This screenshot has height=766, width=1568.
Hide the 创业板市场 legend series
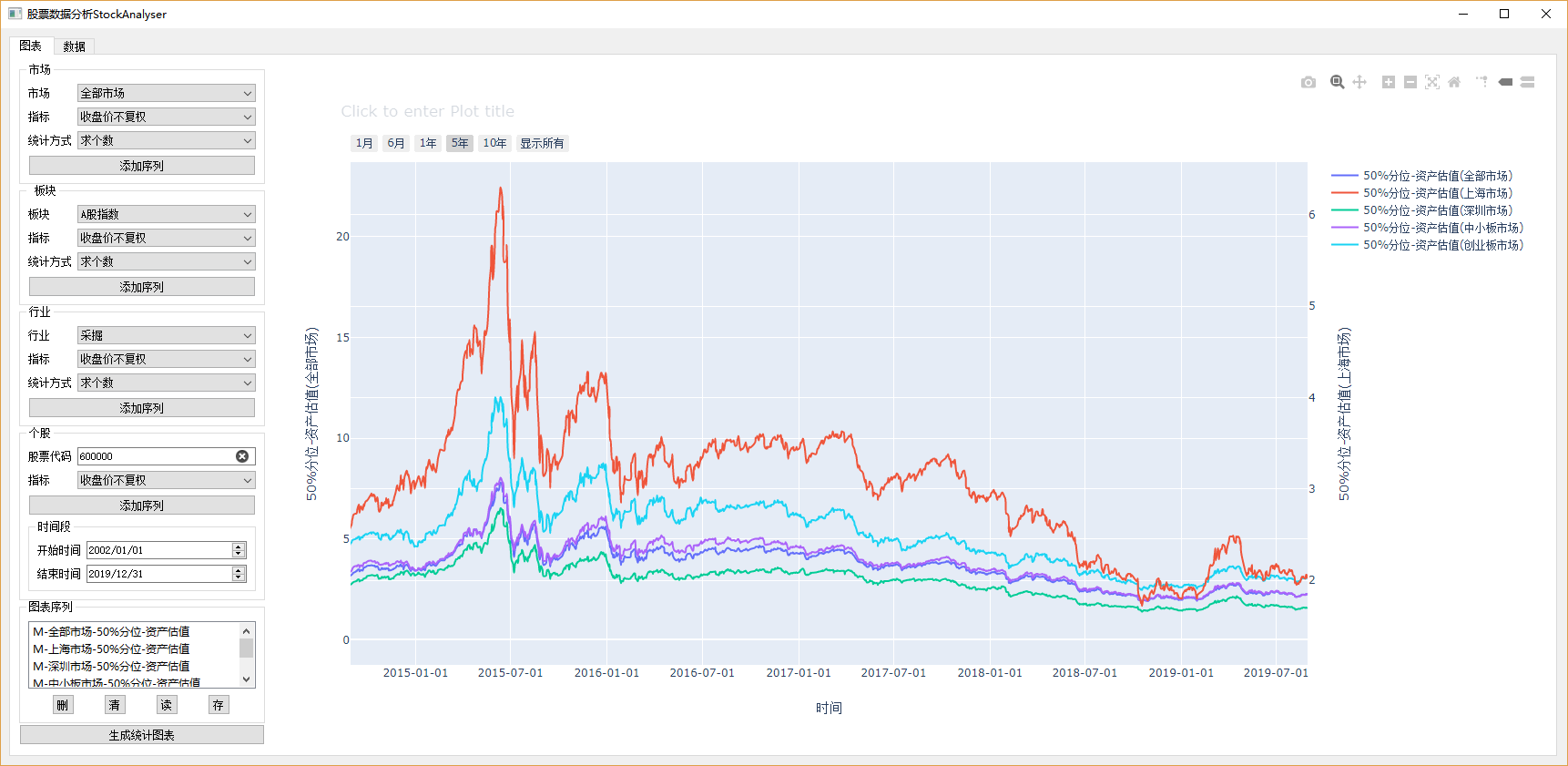(1442, 245)
